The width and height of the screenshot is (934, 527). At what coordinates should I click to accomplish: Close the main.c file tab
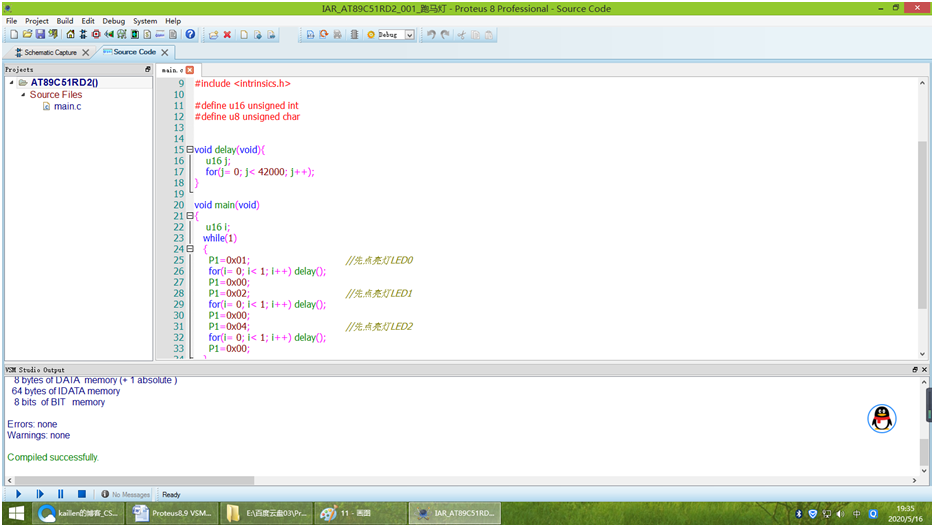pos(190,70)
